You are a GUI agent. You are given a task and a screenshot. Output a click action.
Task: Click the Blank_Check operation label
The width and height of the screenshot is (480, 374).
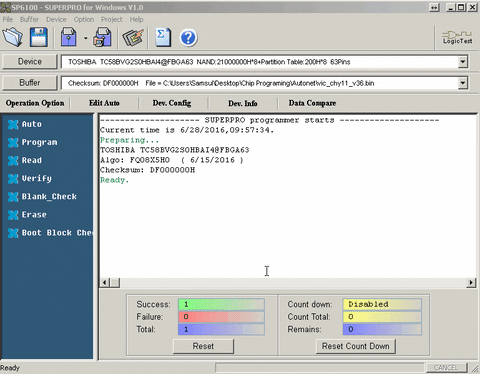pos(49,197)
